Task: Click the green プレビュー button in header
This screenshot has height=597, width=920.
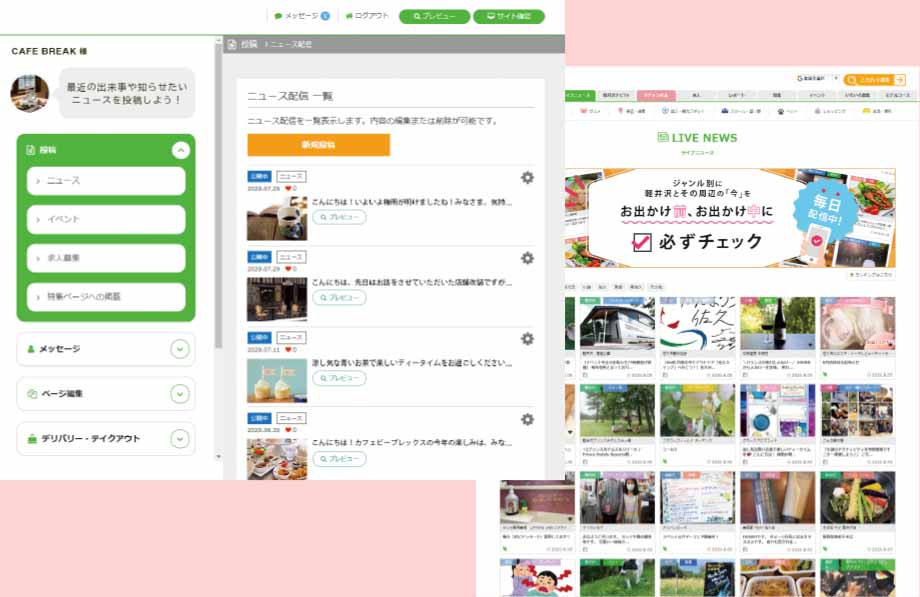Action: [x=434, y=16]
